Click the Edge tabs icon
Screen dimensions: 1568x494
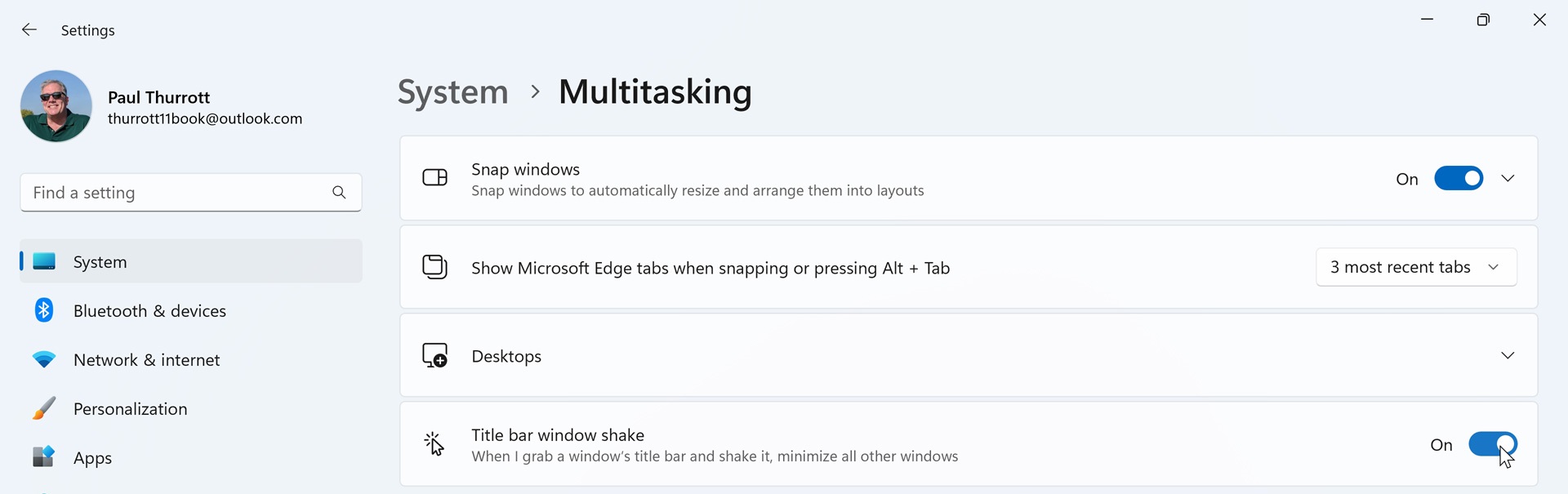434,267
